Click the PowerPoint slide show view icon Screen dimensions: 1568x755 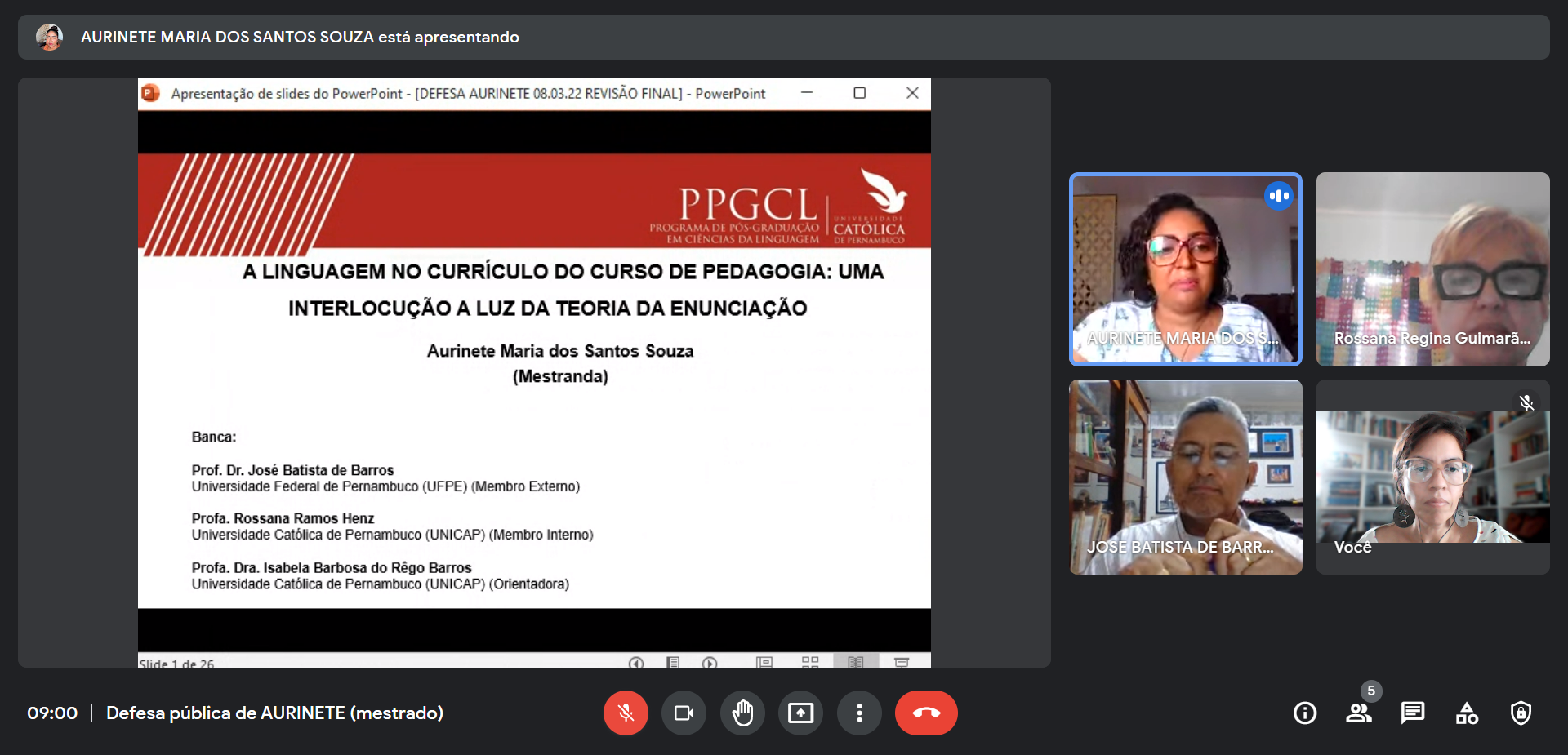pos(902,662)
